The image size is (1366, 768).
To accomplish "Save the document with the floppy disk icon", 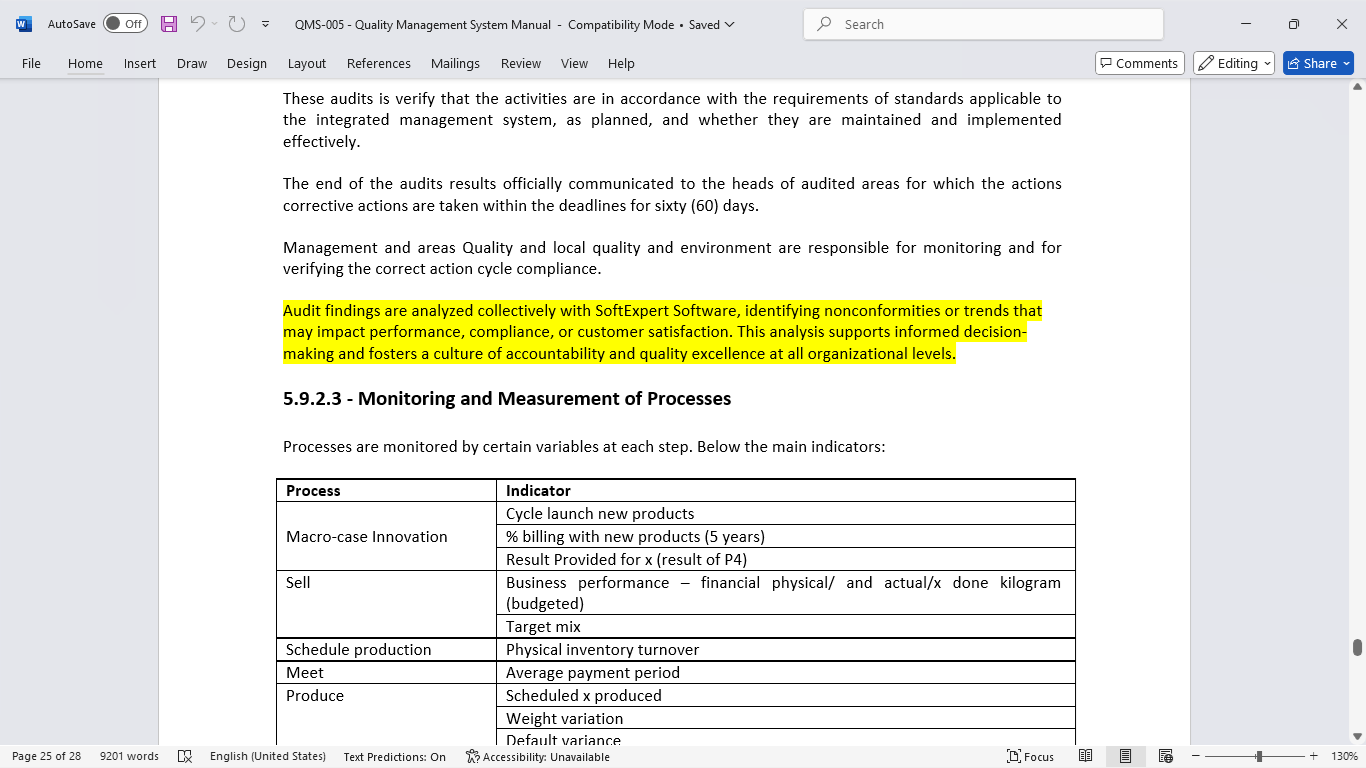I will click(x=169, y=24).
